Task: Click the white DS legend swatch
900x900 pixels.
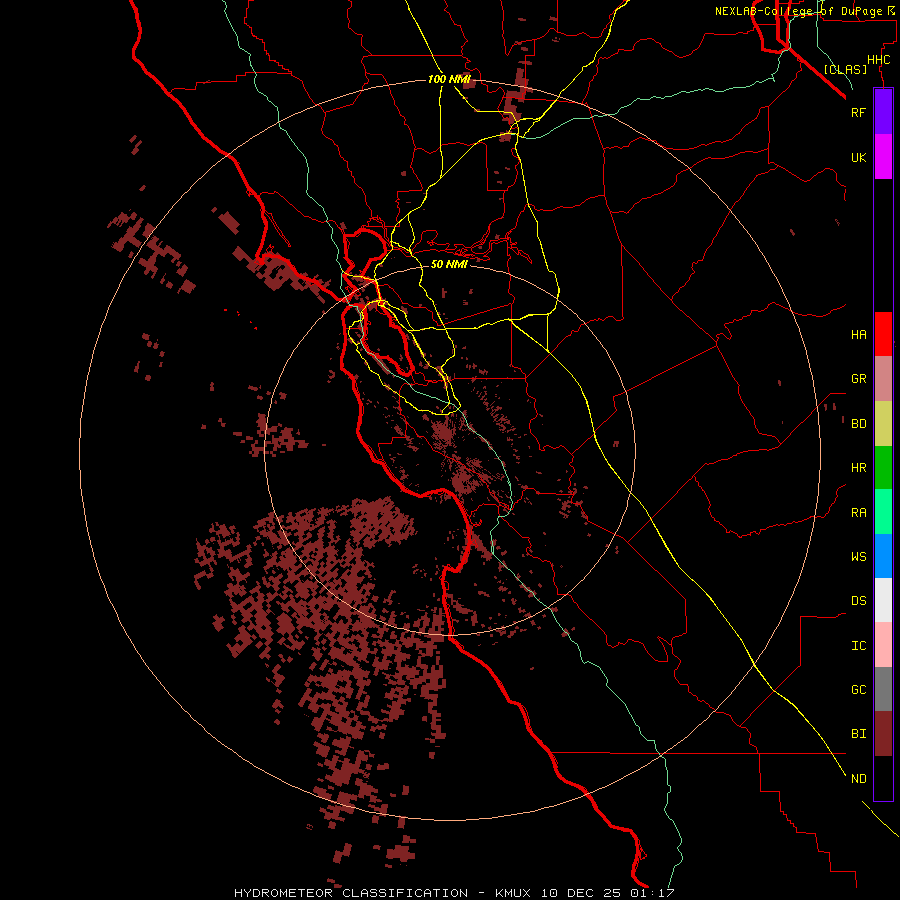Action: pos(883,600)
